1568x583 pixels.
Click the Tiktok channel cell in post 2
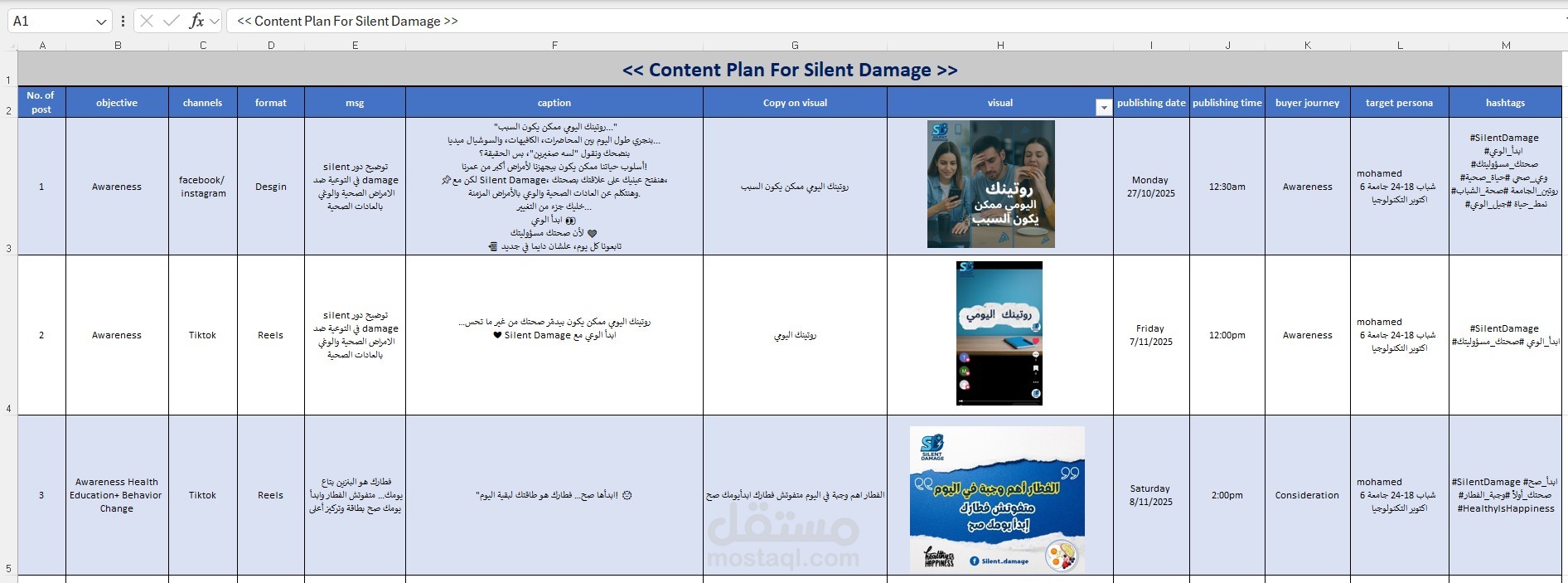coord(203,335)
